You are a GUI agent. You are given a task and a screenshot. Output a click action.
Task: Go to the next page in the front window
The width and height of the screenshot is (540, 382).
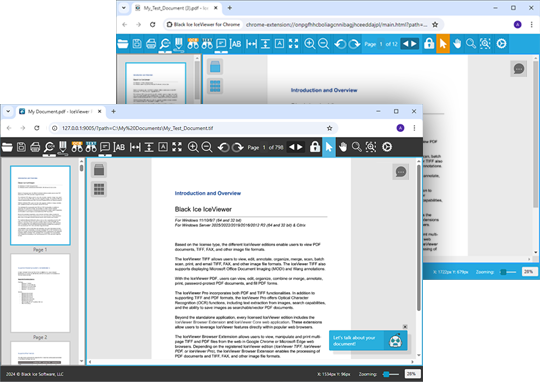tap(300, 147)
